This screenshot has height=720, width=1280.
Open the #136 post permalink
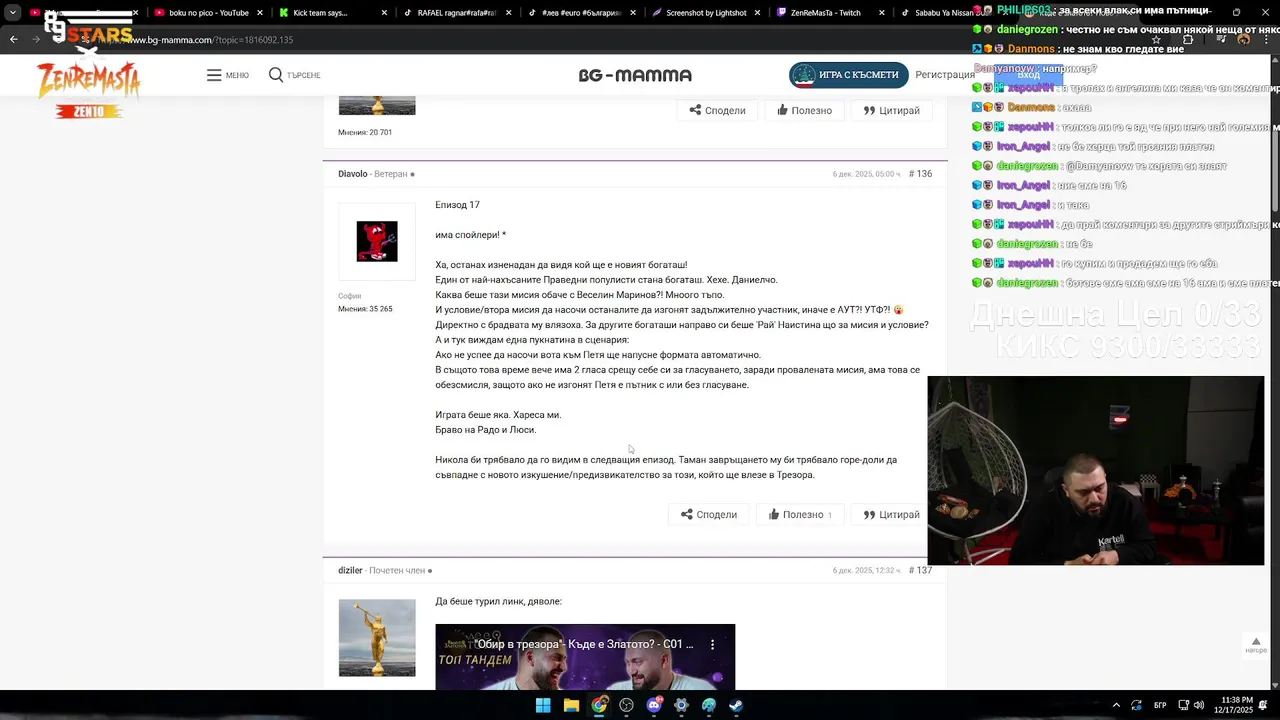point(920,174)
